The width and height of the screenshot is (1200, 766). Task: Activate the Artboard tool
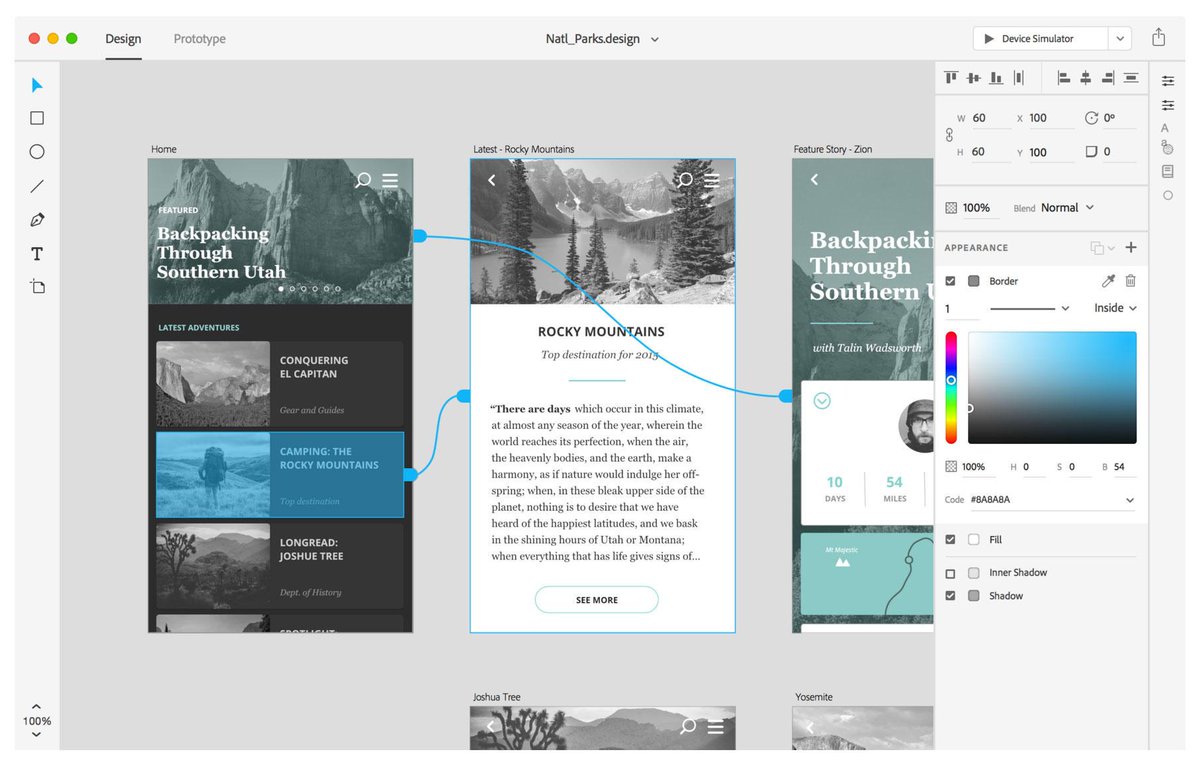pos(36,286)
